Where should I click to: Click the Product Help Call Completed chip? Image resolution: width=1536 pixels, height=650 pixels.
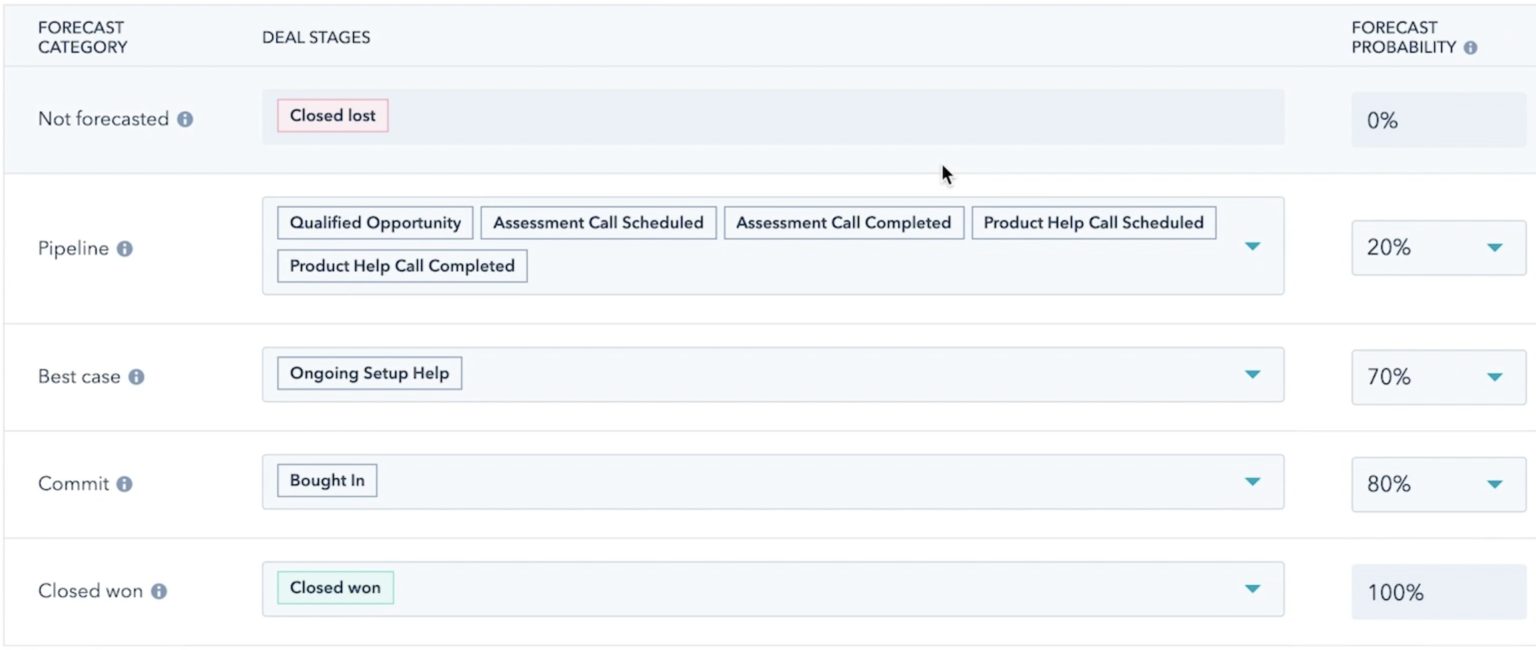click(400, 266)
